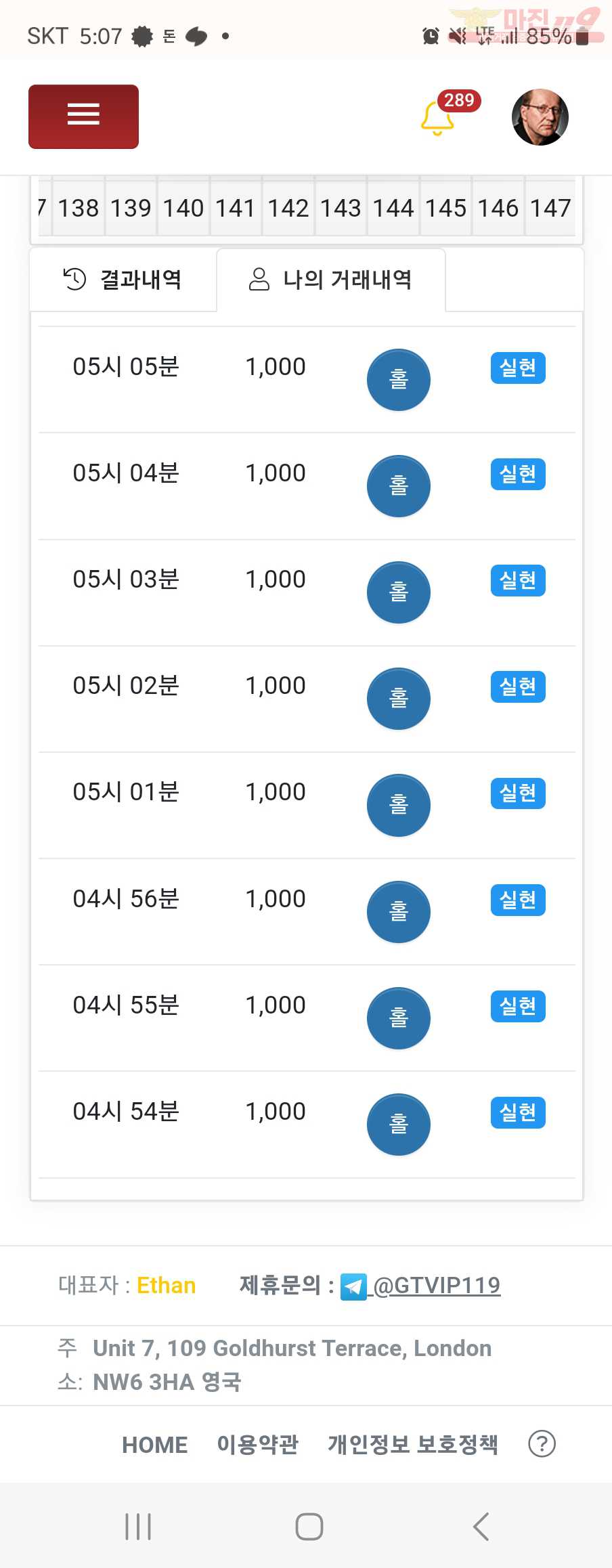Select round number 142

pyautogui.click(x=288, y=208)
